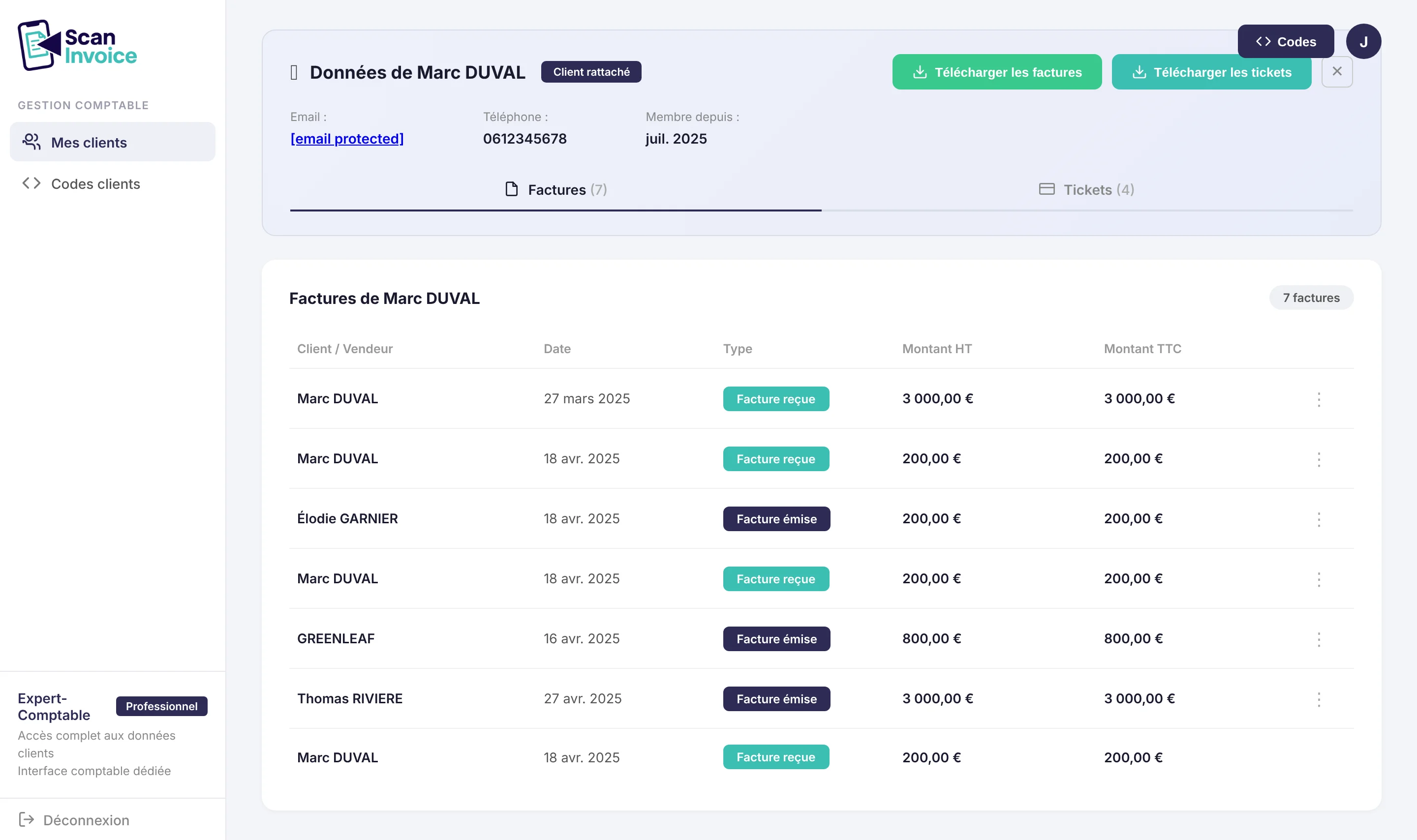Click the Facture émise badge for Élodie GARNIER
Viewport: 1417px width, 840px height.
pyautogui.click(x=776, y=518)
